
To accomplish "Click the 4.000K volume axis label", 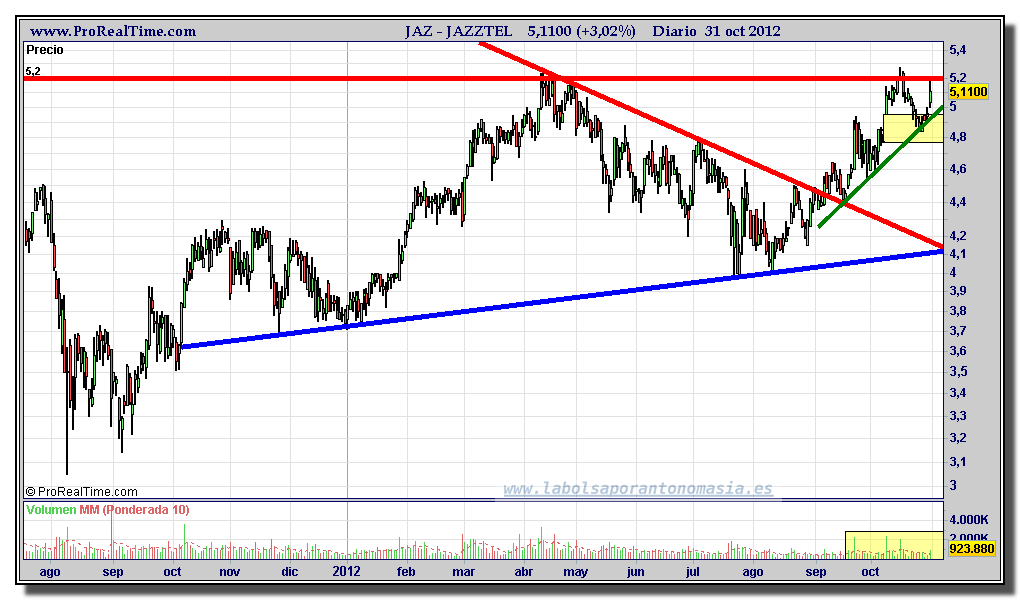I will coord(969,519).
